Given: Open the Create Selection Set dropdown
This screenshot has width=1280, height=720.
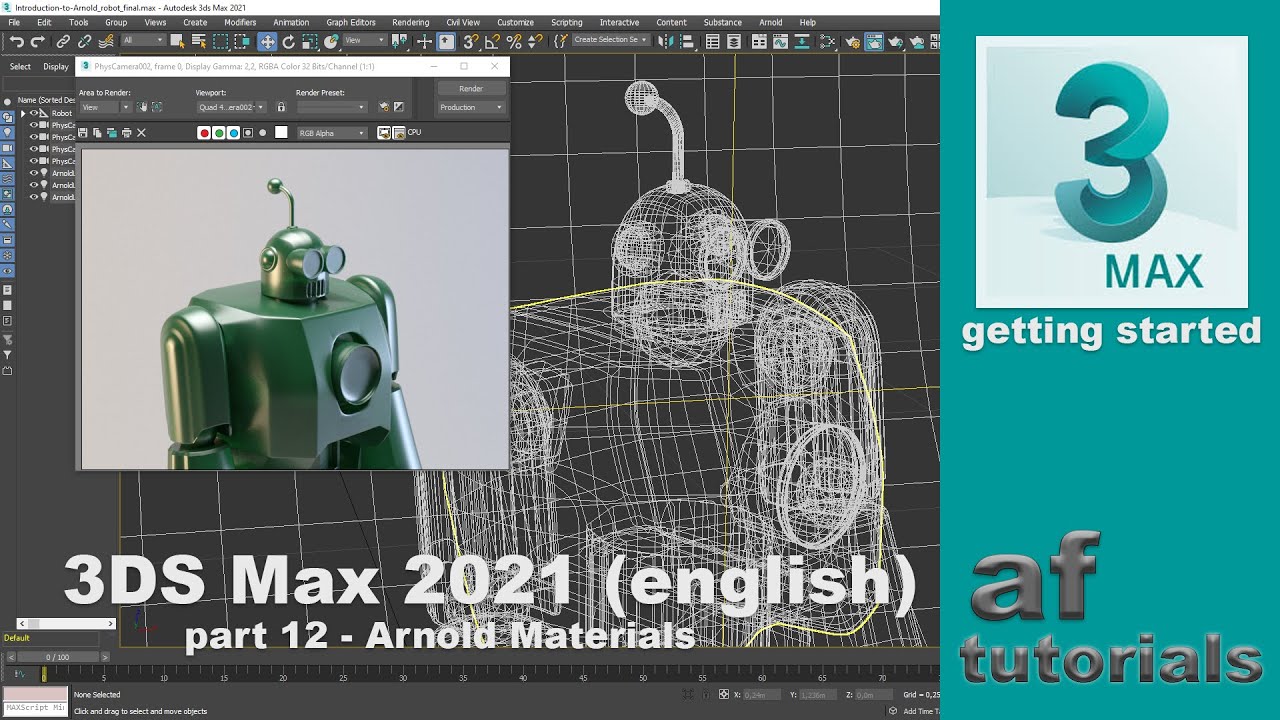Looking at the screenshot, I should point(611,41).
